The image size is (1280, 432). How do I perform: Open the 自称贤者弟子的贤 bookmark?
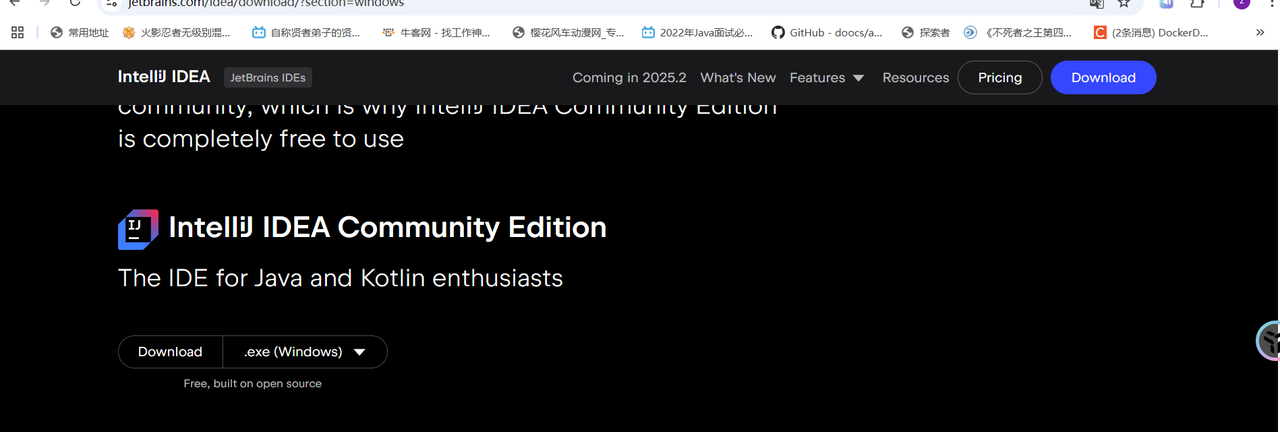click(305, 32)
